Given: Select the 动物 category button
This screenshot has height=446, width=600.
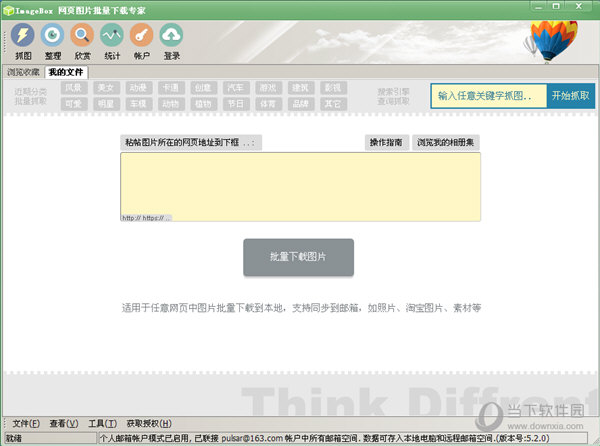Looking at the screenshot, I should point(171,104).
